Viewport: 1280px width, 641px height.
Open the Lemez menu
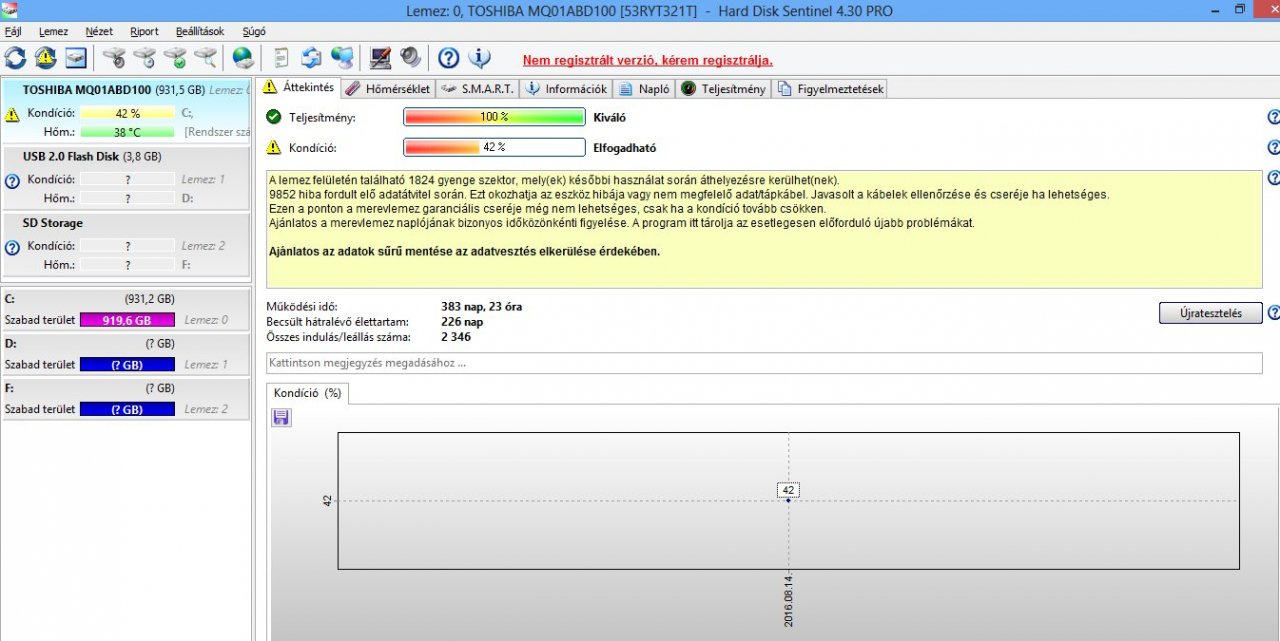tap(54, 31)
